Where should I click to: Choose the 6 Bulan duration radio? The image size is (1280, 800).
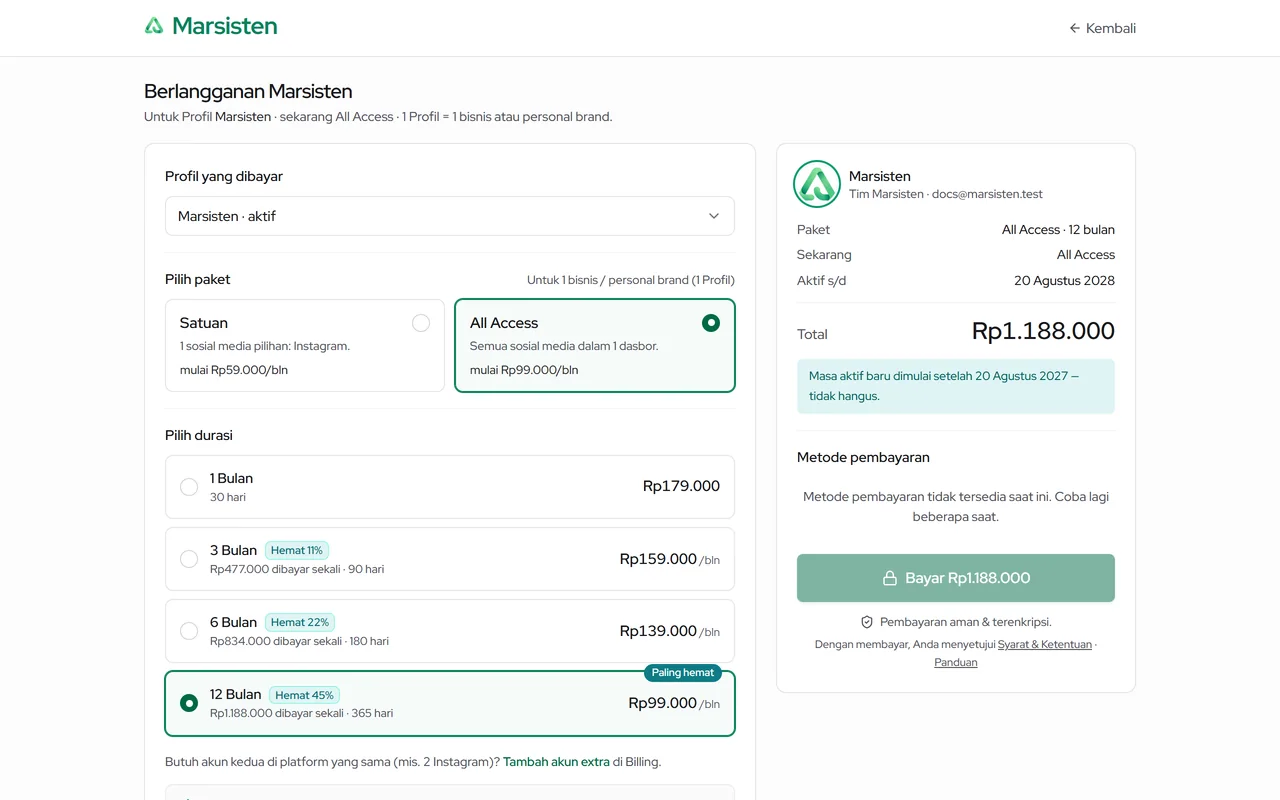tap(189, 631)
